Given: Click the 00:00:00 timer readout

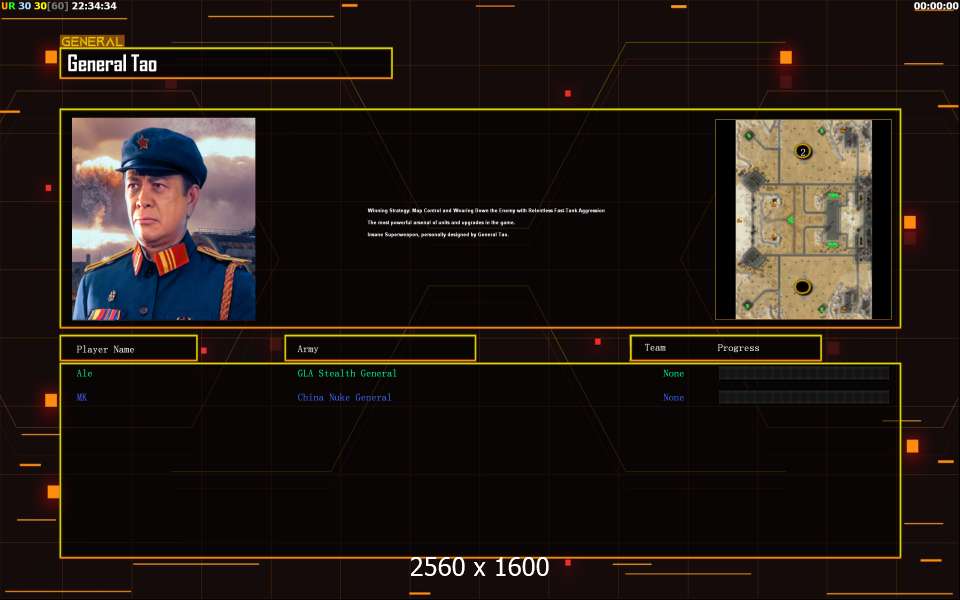Looking at the screenshot, I should [x=936, y=6].
